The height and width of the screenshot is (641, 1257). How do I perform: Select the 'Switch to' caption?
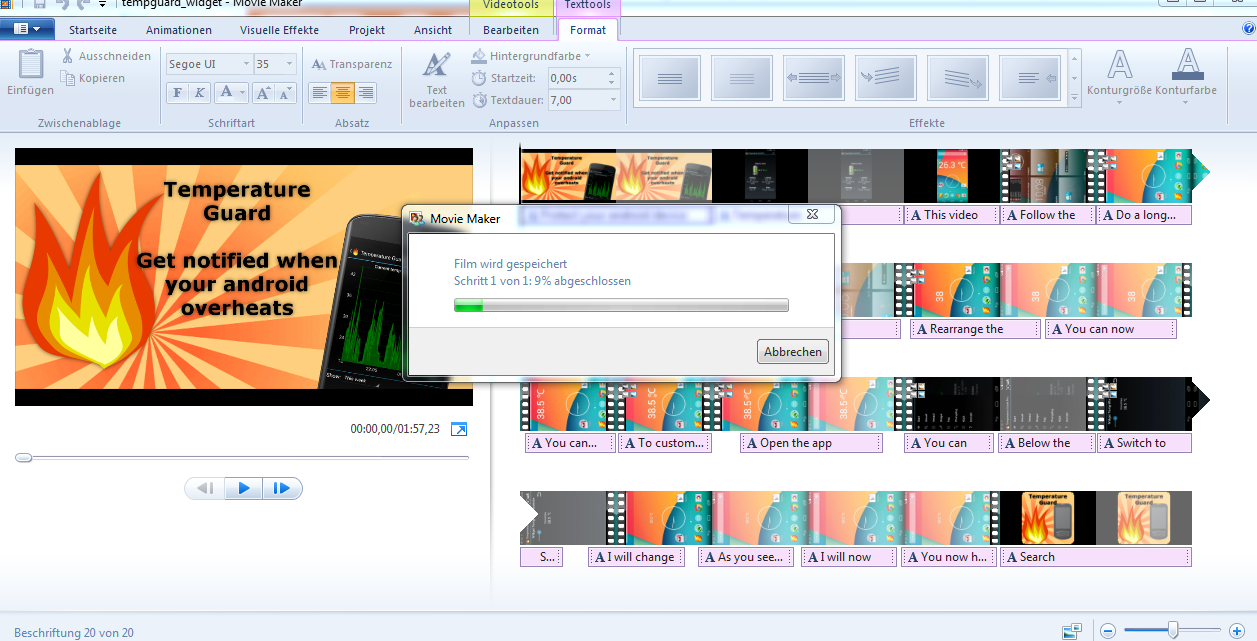click(1144, 443)
